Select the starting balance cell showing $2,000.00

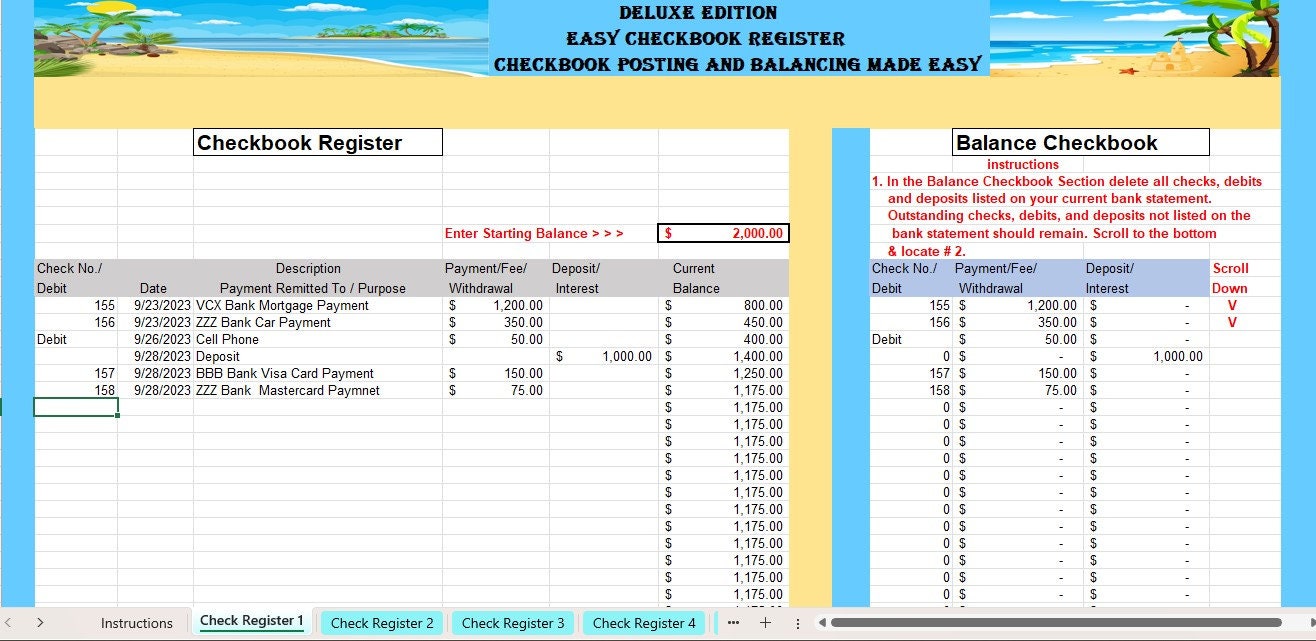coord(723,233)
